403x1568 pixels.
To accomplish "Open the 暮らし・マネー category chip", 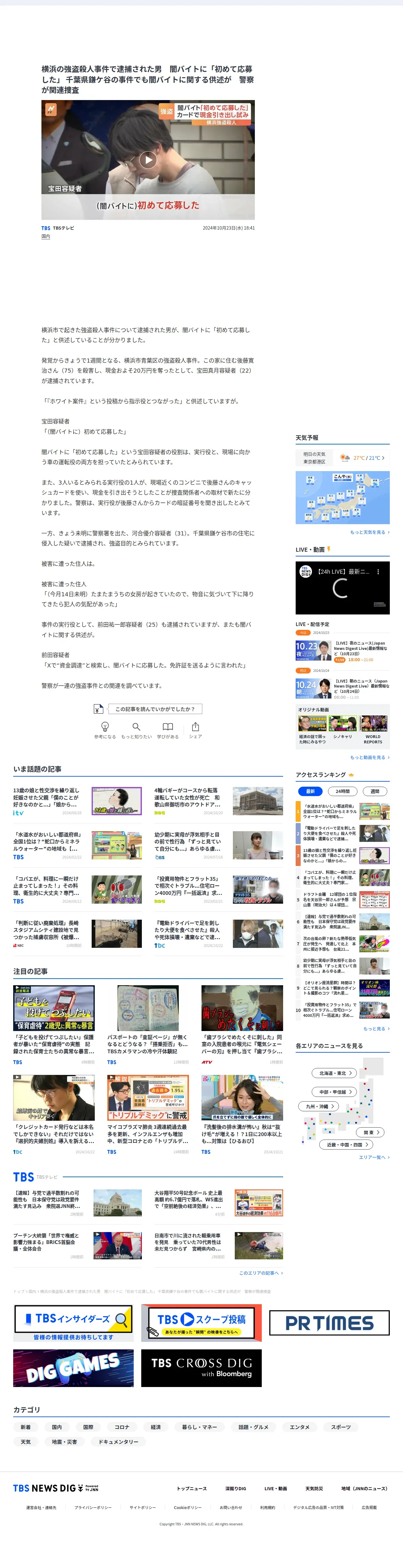I will (x=200, y=1427).
